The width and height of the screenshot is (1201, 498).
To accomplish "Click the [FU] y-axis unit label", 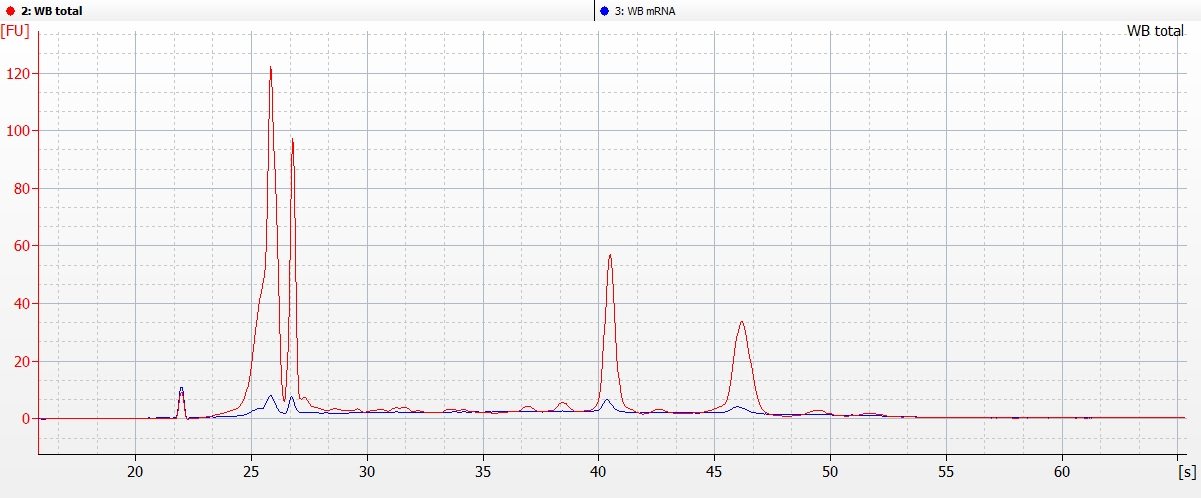I will tap(16, 31).
